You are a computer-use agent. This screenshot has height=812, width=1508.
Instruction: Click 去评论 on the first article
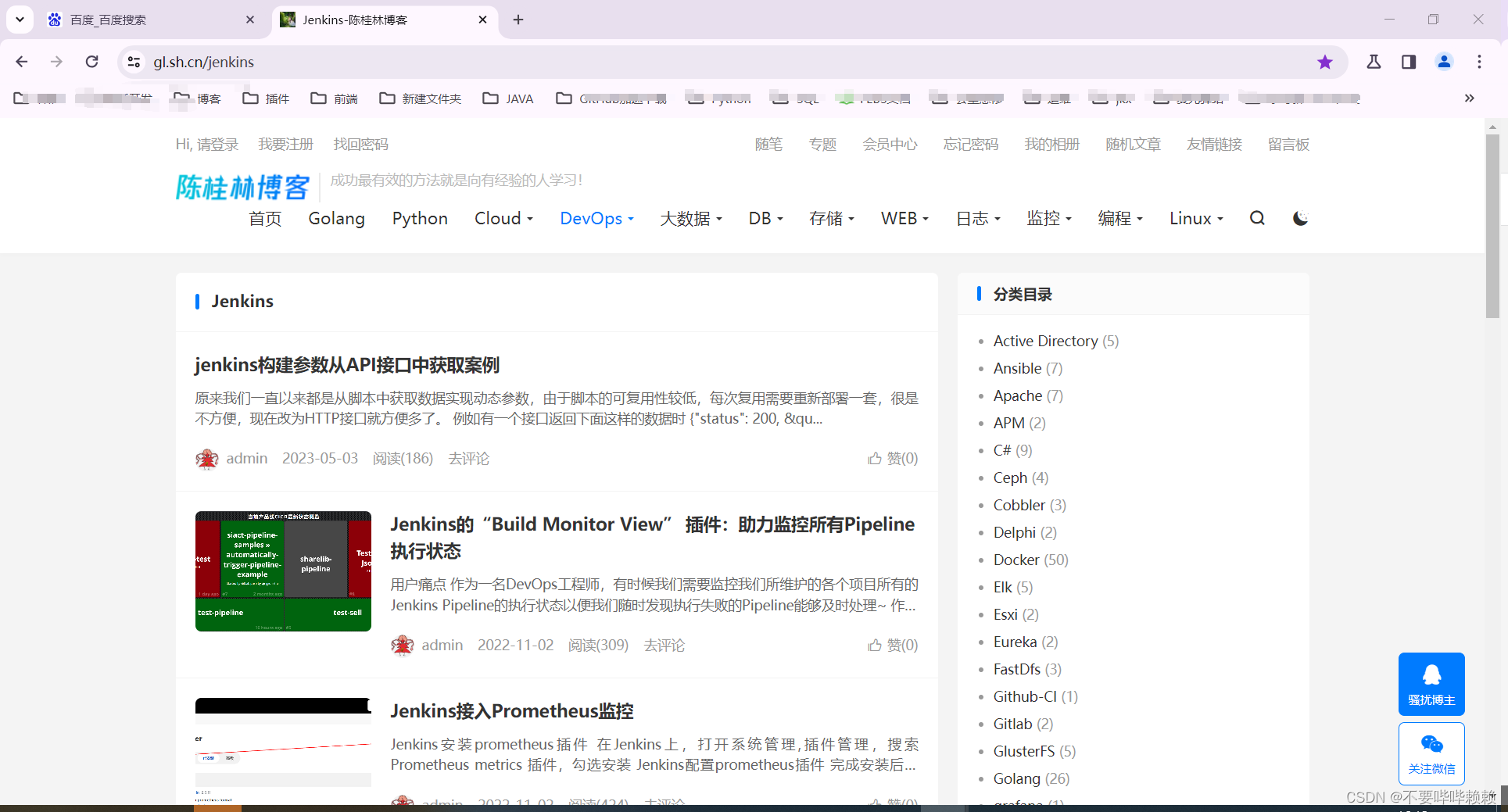pyautogui.click(x=469, y=459)
